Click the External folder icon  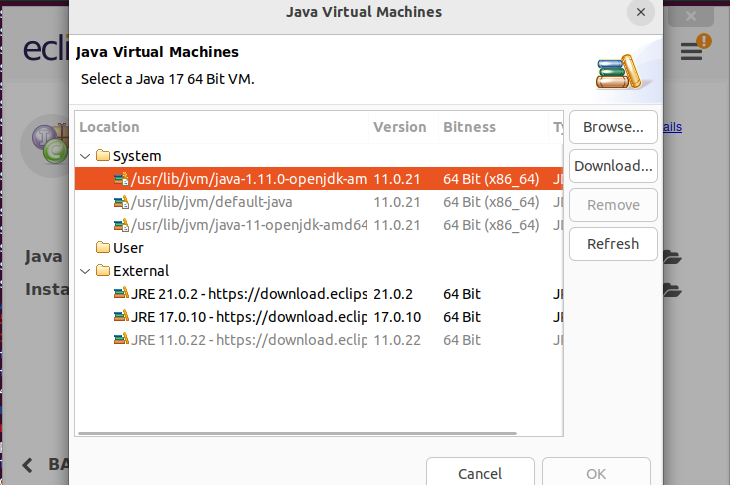(103, 270)
